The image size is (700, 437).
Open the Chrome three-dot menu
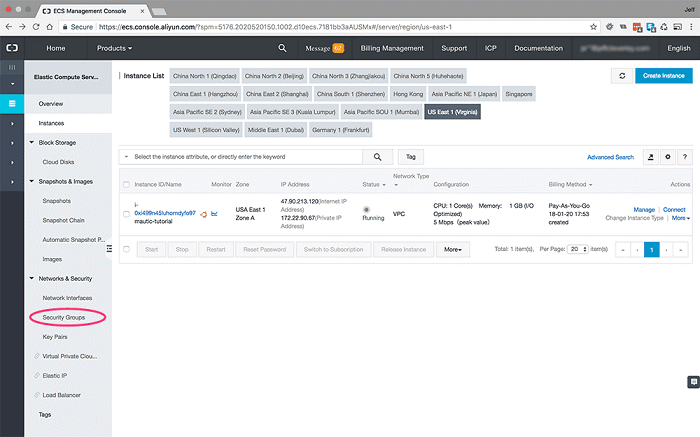pos(692,27)
